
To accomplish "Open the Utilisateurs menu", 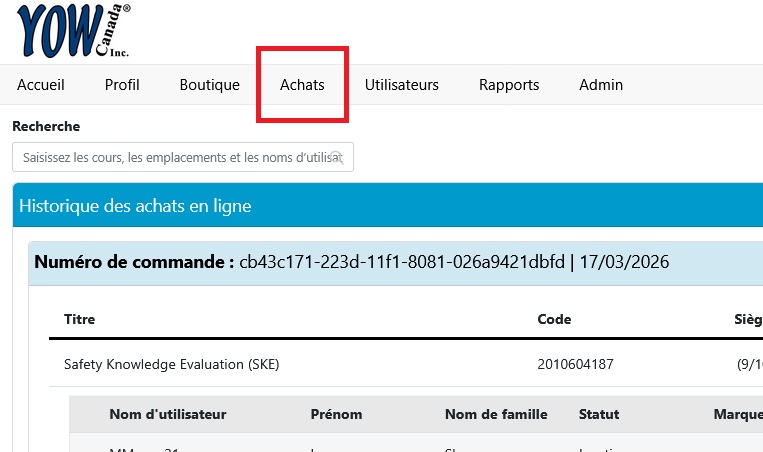I will pos(402,85).
